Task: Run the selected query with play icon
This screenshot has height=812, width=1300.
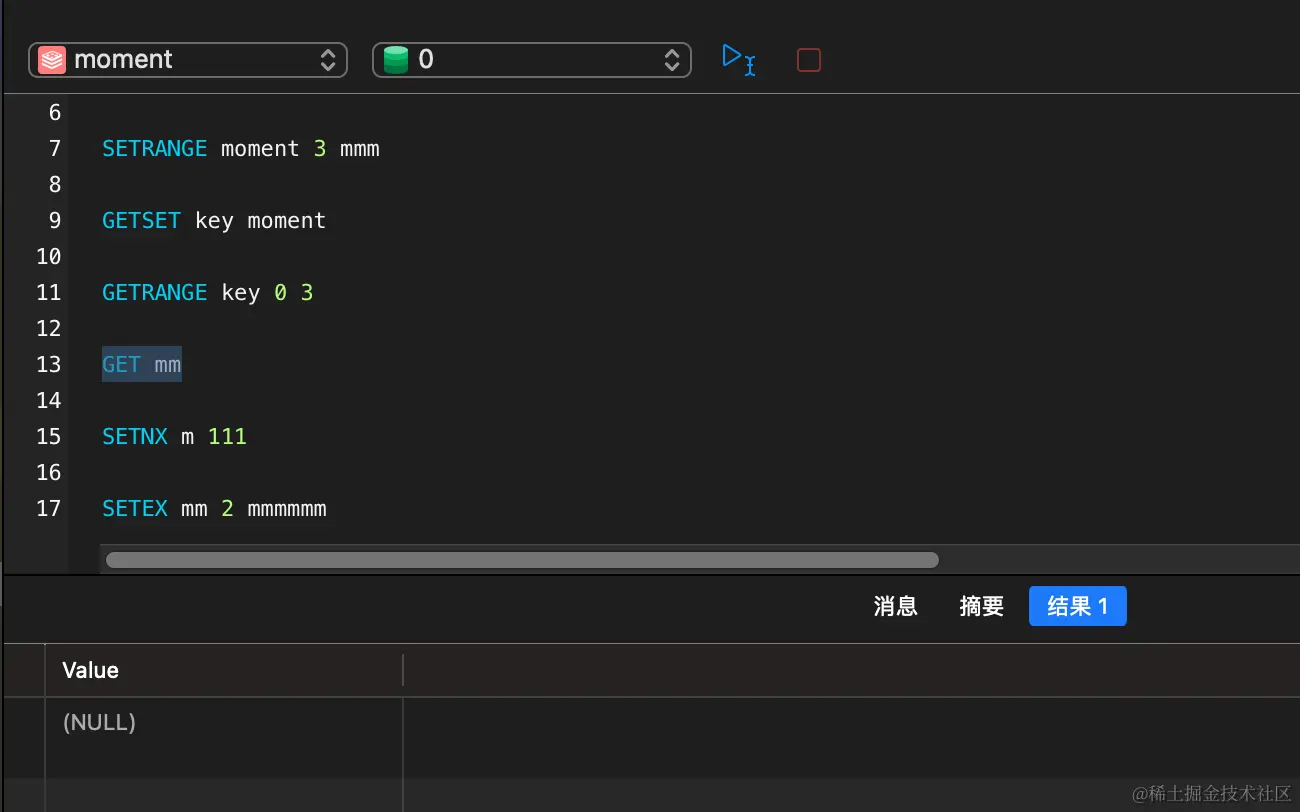Action: [x=738, y=59]
